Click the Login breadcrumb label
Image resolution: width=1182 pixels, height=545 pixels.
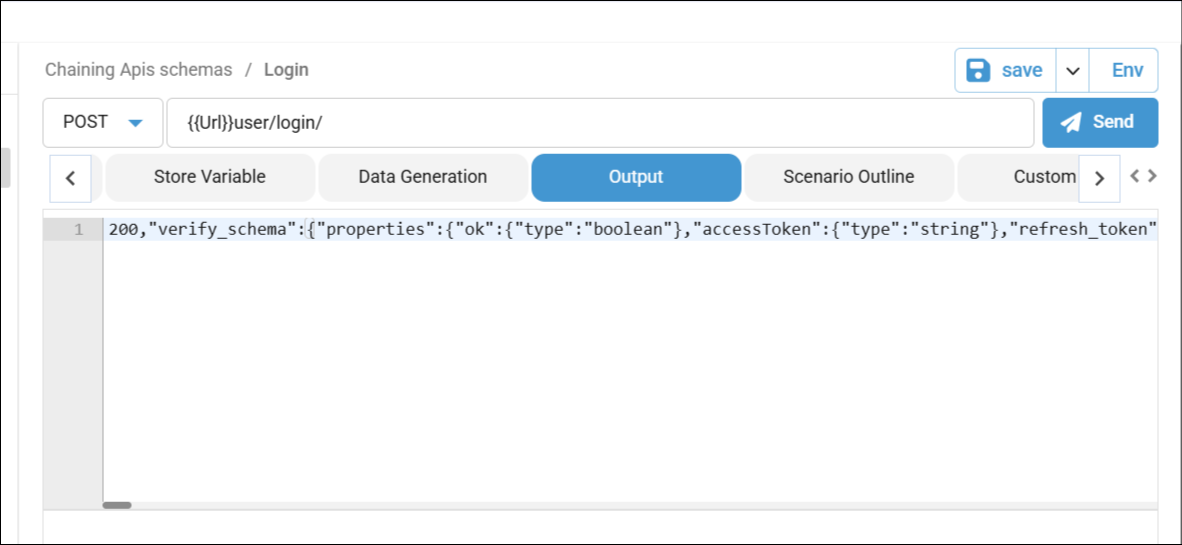286,70
